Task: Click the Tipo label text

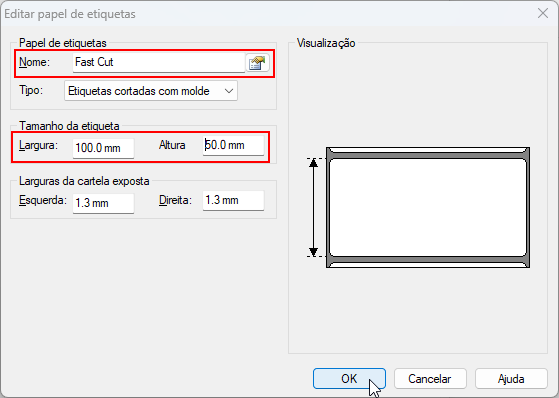Action: coord(31,90)
